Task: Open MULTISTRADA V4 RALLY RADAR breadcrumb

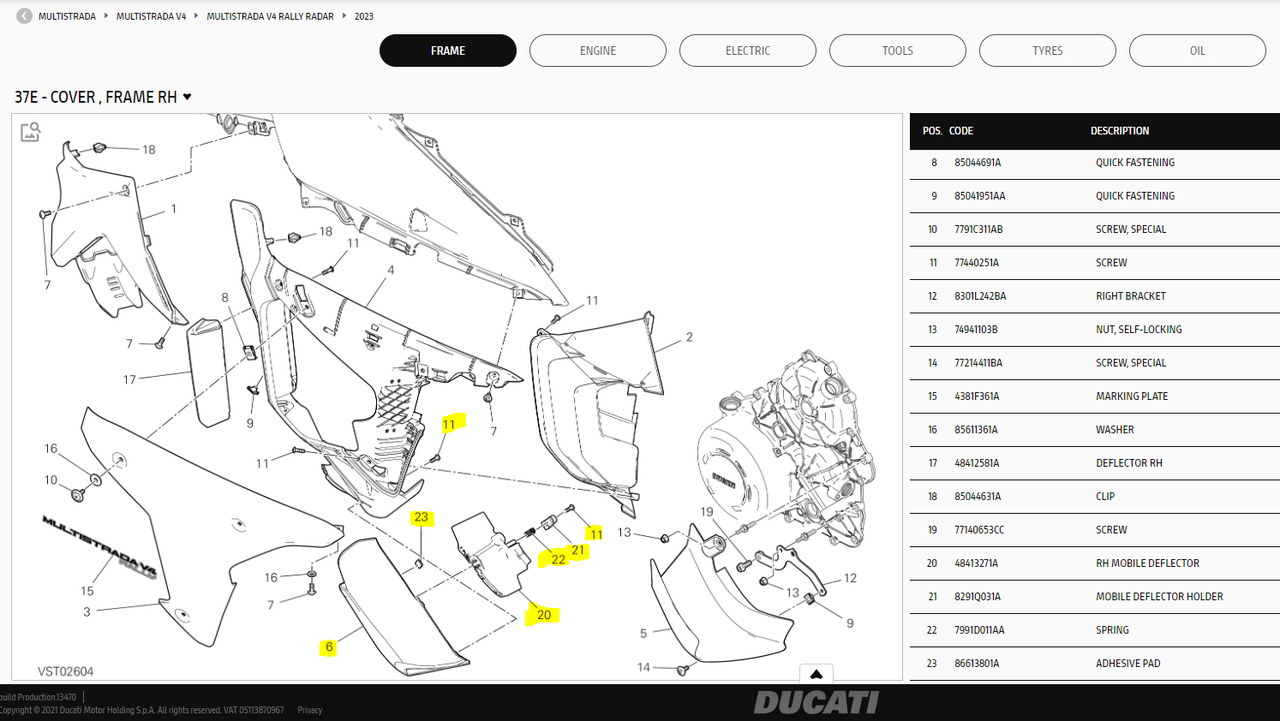Action: (x=270, y=16)
